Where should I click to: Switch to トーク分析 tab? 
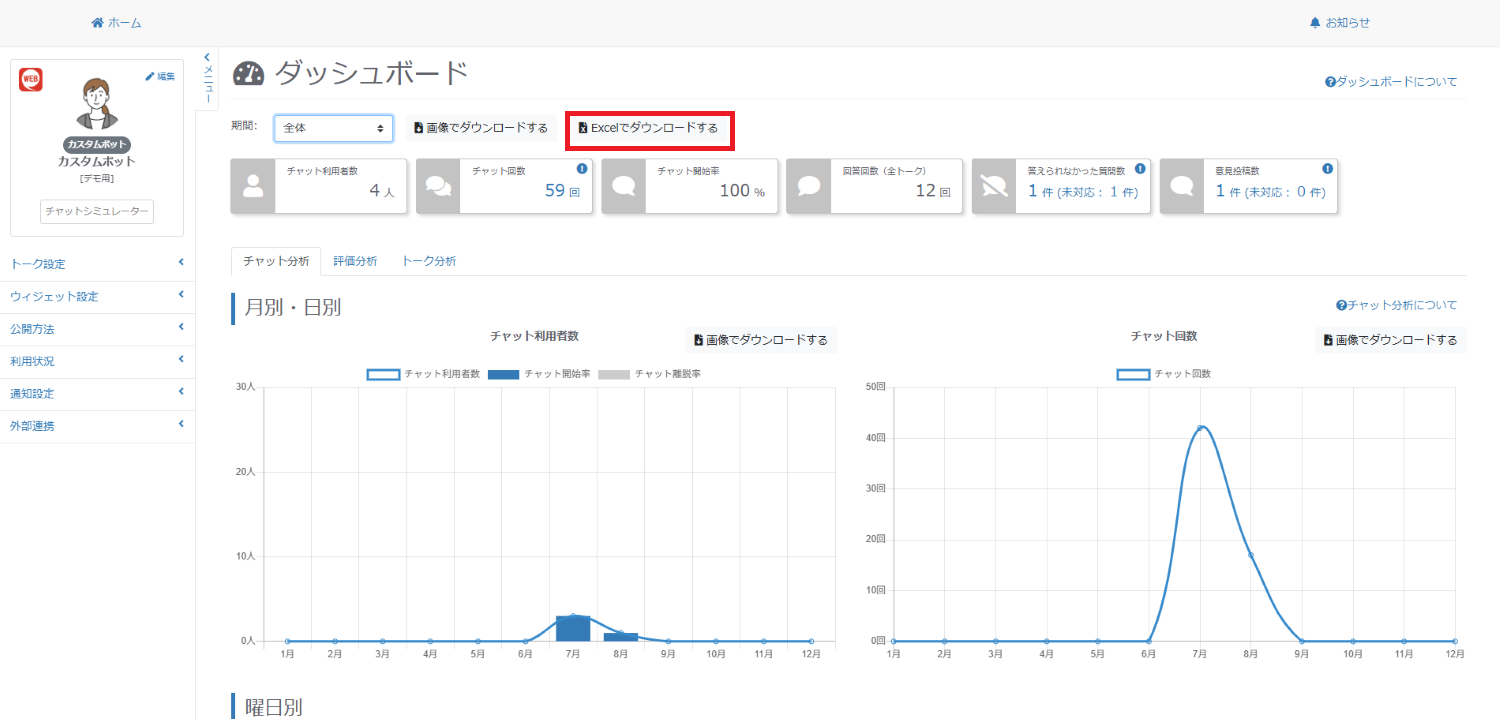[428, 261]
